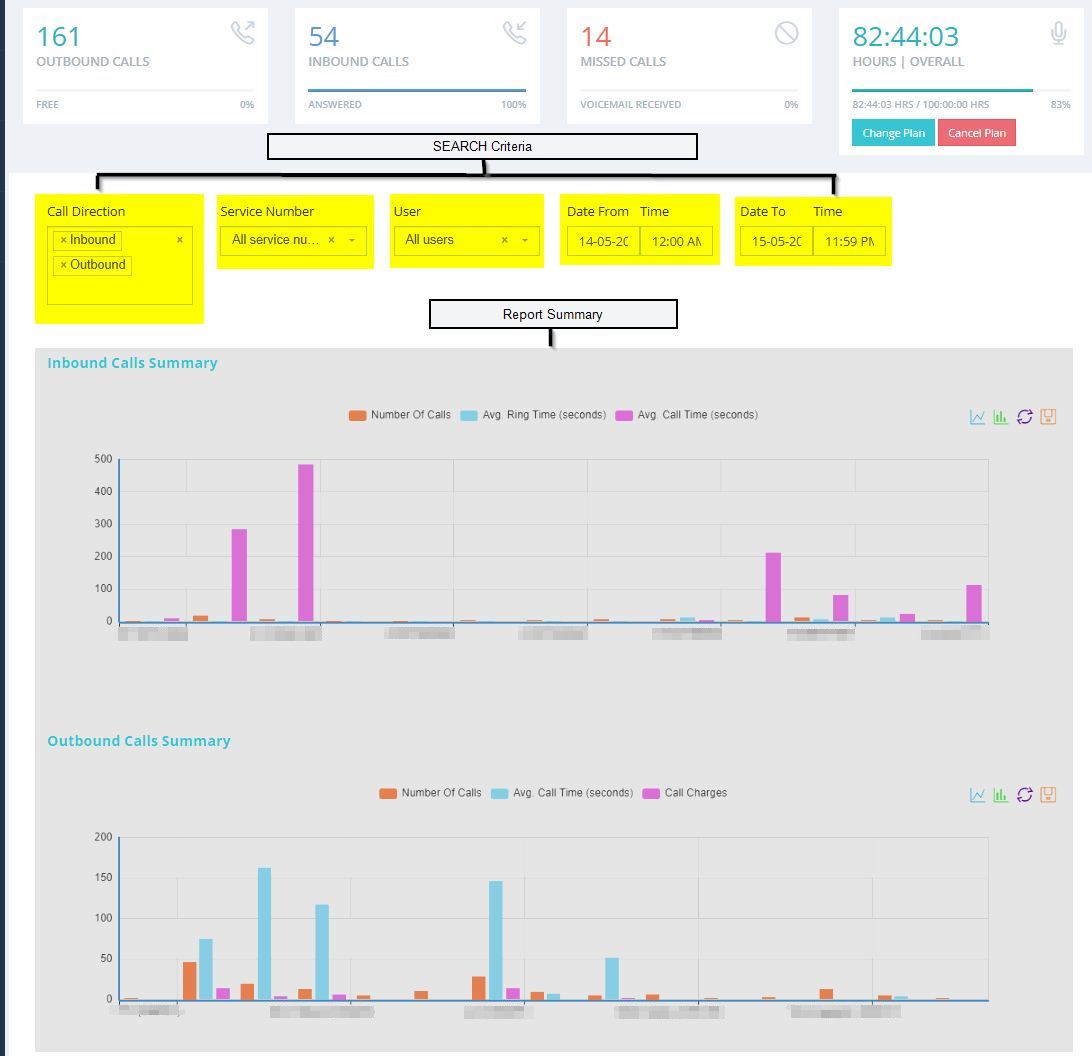Remove the Inbound filter chip from Call Direction
The width and height of the screenshot is (1092, 1056).
(x=64, y=240)
